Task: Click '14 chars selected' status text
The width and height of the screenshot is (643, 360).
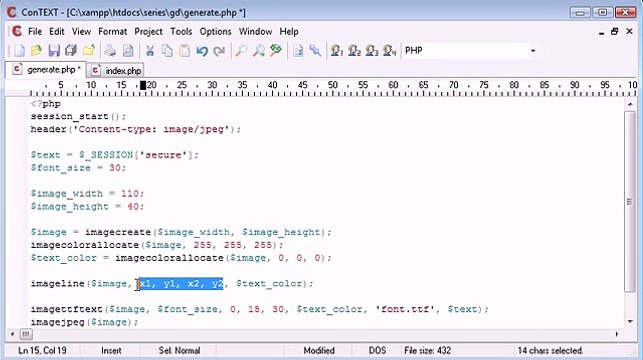Action: [x=550, y=351]
